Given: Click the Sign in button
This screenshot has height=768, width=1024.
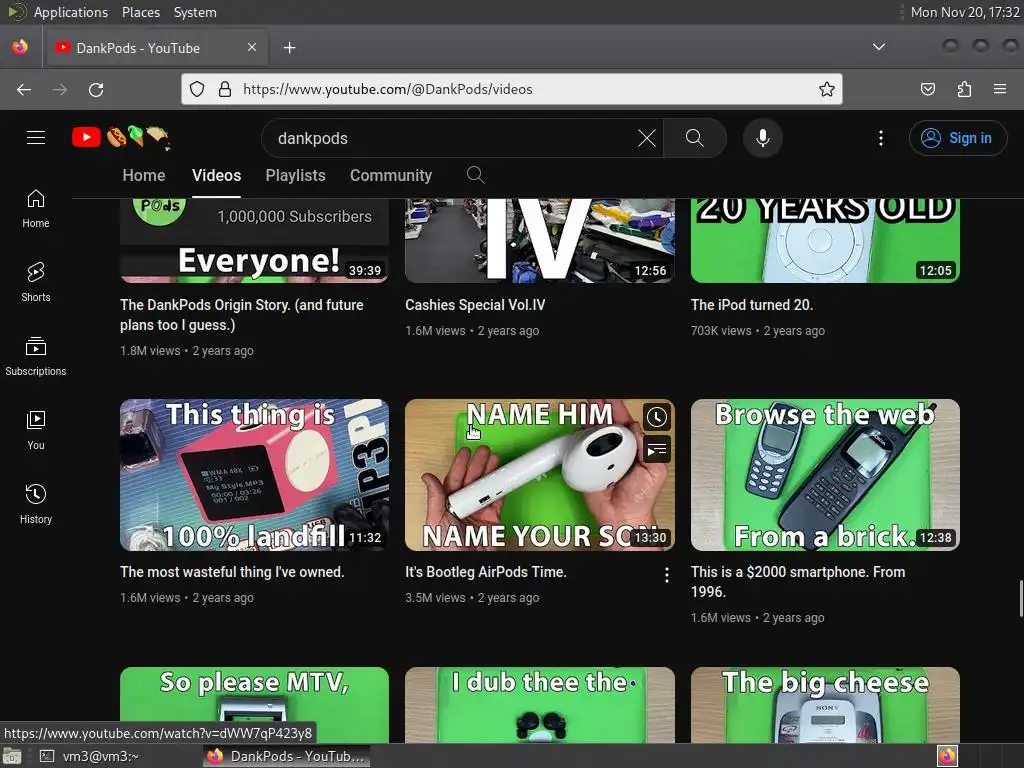Looking at the screenshot, I should point(957,138).
